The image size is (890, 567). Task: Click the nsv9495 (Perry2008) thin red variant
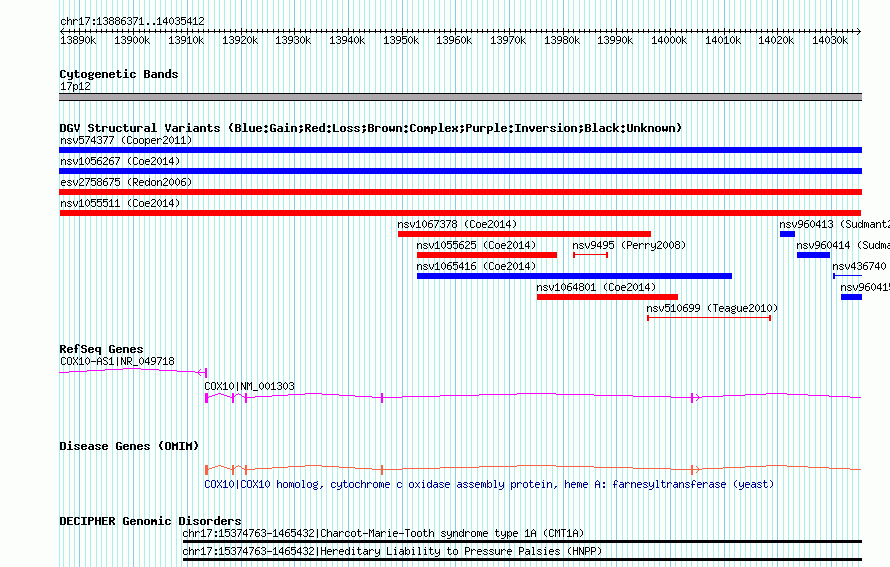click(590, 255)
